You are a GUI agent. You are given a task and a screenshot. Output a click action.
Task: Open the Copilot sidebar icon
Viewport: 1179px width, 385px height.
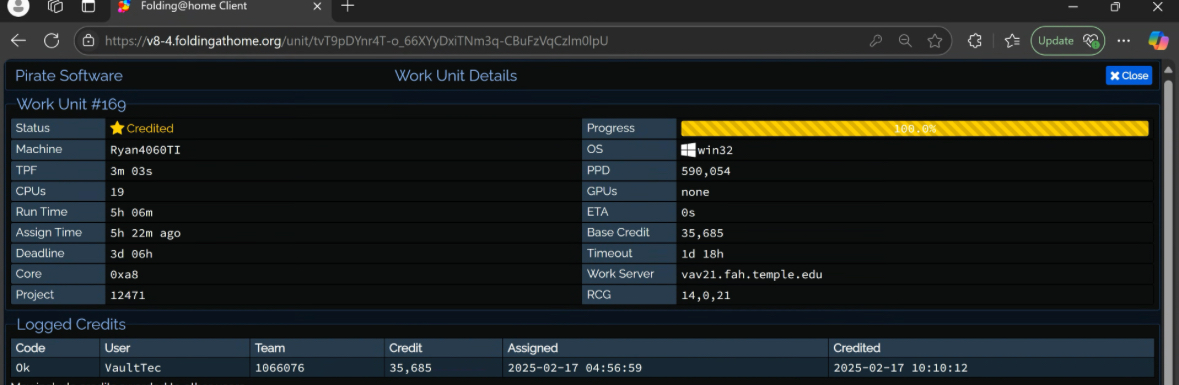tap(1158, 41)
